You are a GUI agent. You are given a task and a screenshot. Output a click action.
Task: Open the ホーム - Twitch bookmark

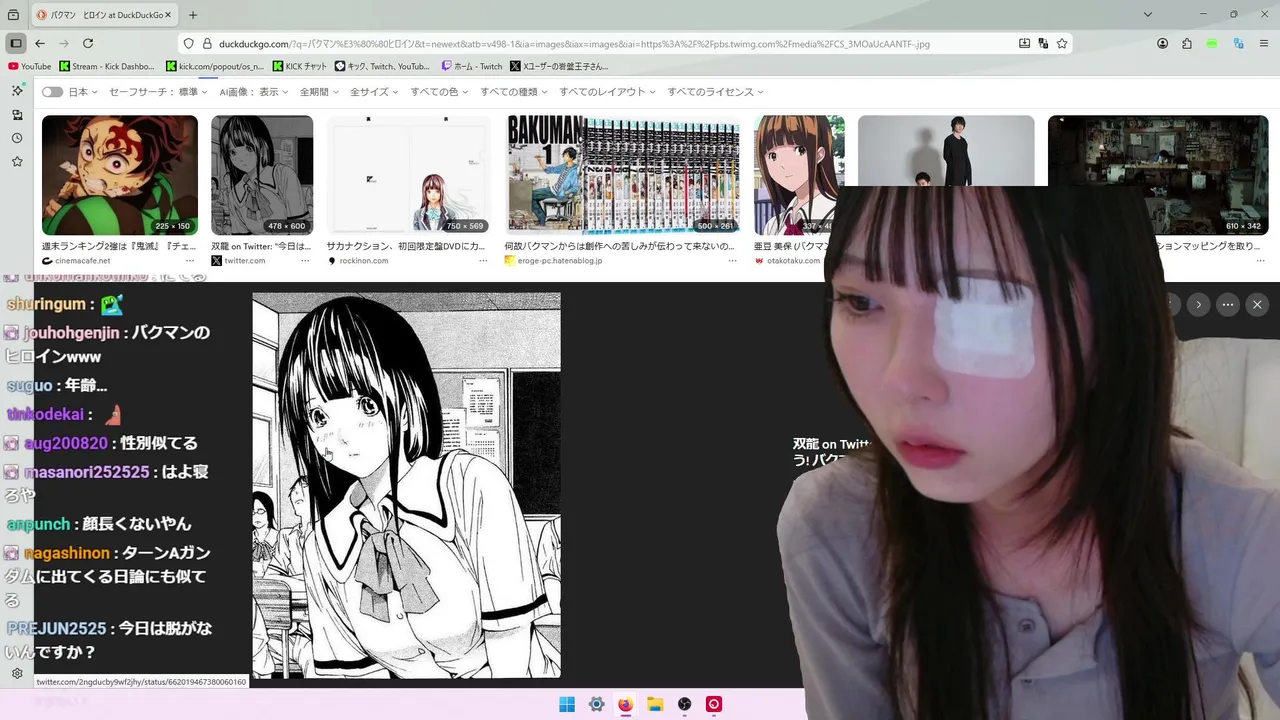tap(472, 66)
